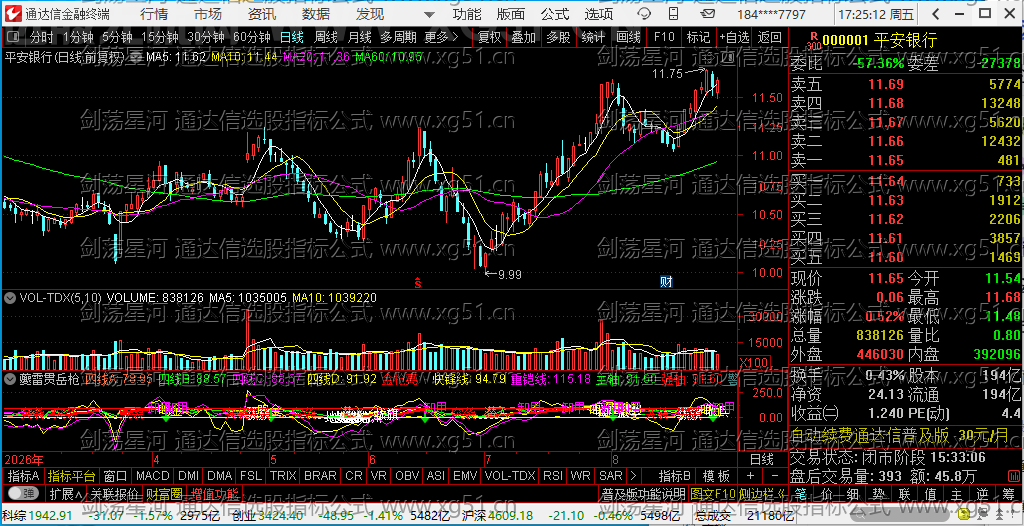Collapse the VOL-TDX indicator with circle arrow icon
This screenshot has height=526, width=1024.
[x=10, y=297]
